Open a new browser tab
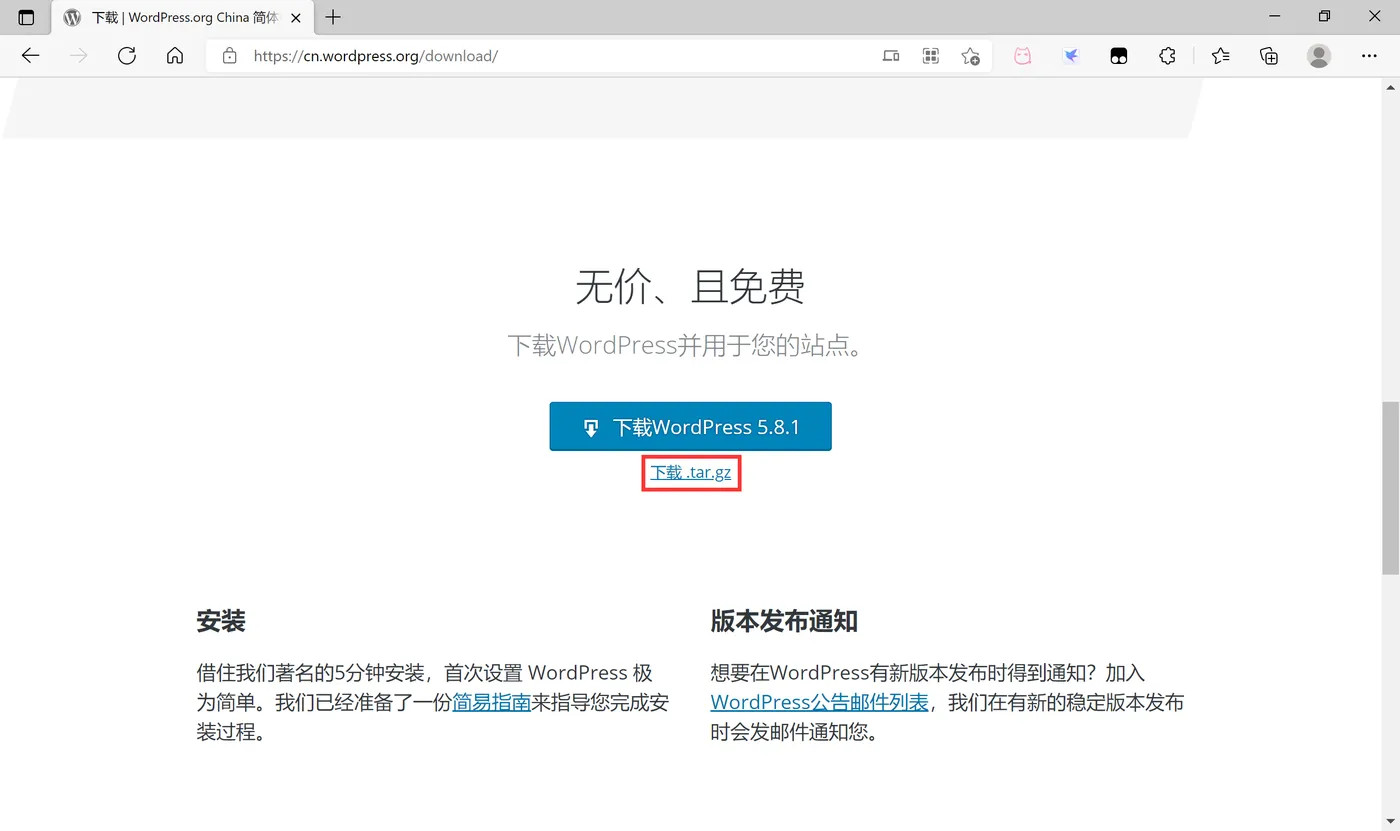 pyautogui.click(x=334, y=17)
